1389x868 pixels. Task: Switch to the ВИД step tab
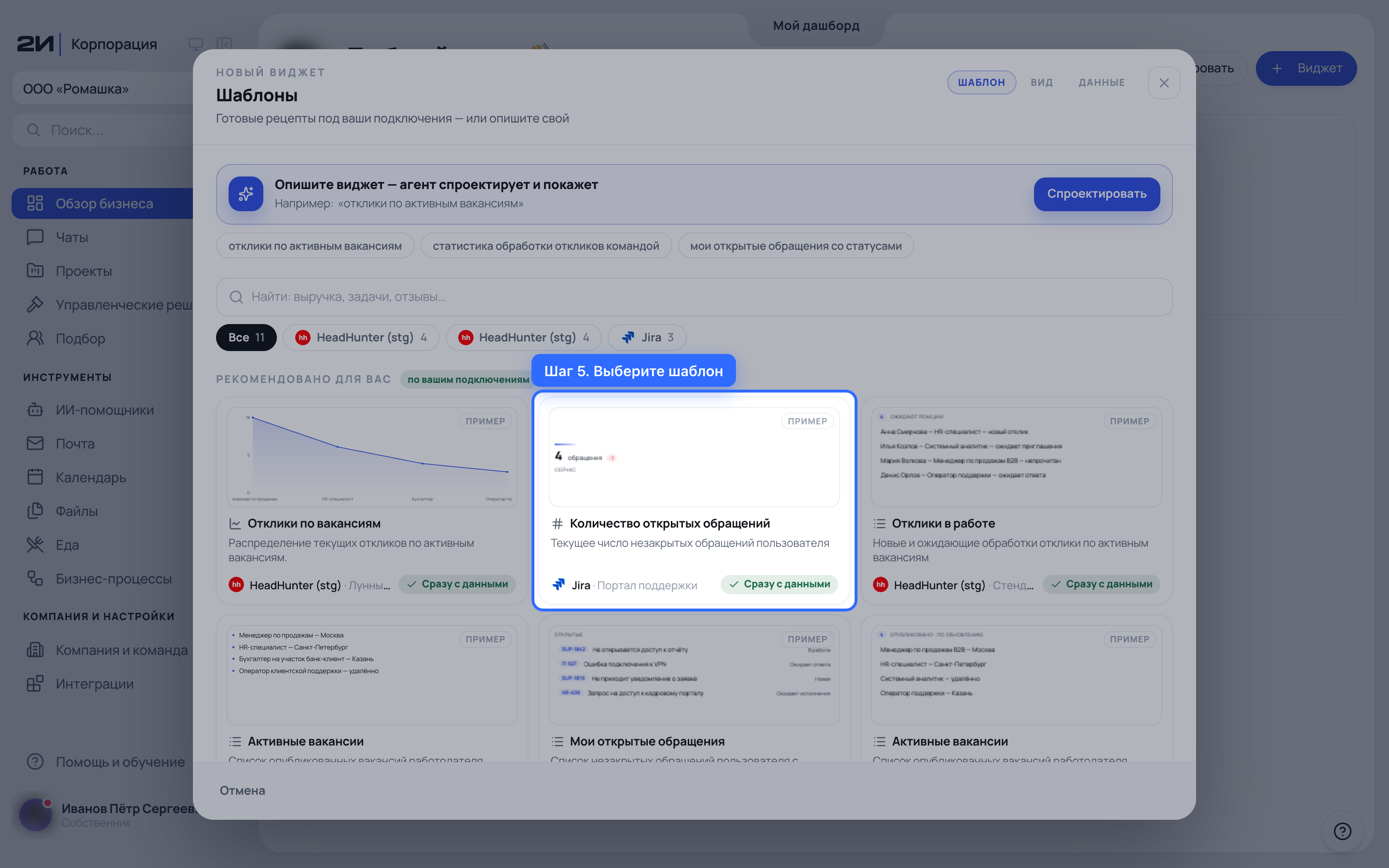pyautogui.click(x=1041, y=82)
